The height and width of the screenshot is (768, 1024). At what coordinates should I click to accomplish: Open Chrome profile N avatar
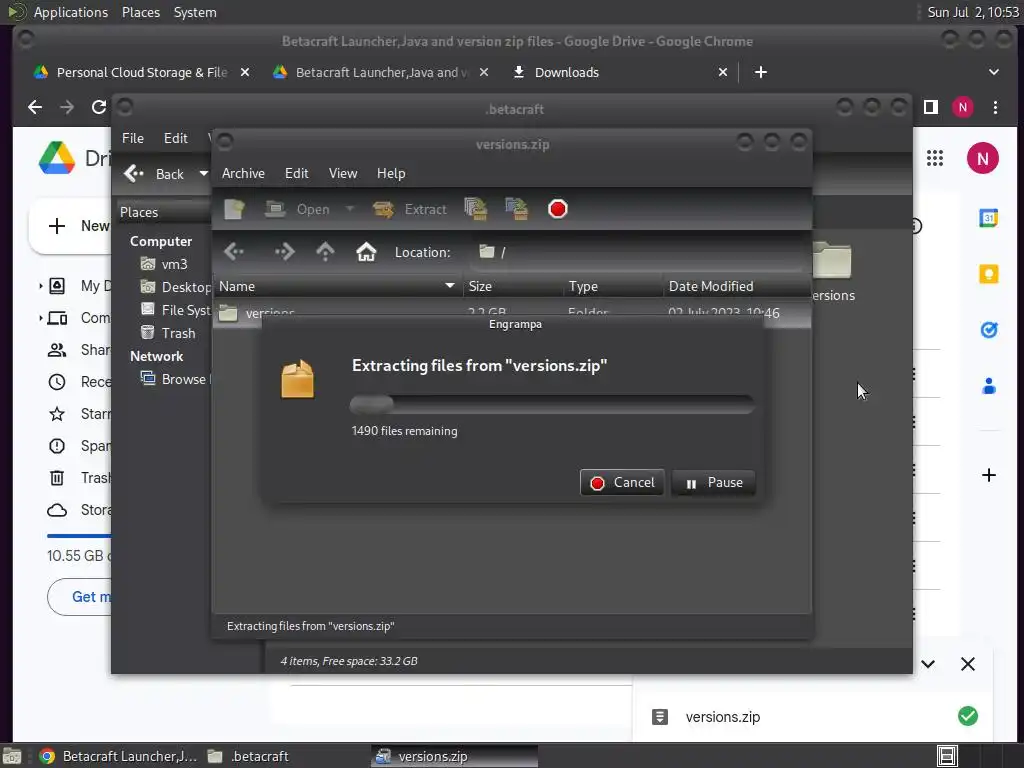pyautogui.click(x=963, y=107)
